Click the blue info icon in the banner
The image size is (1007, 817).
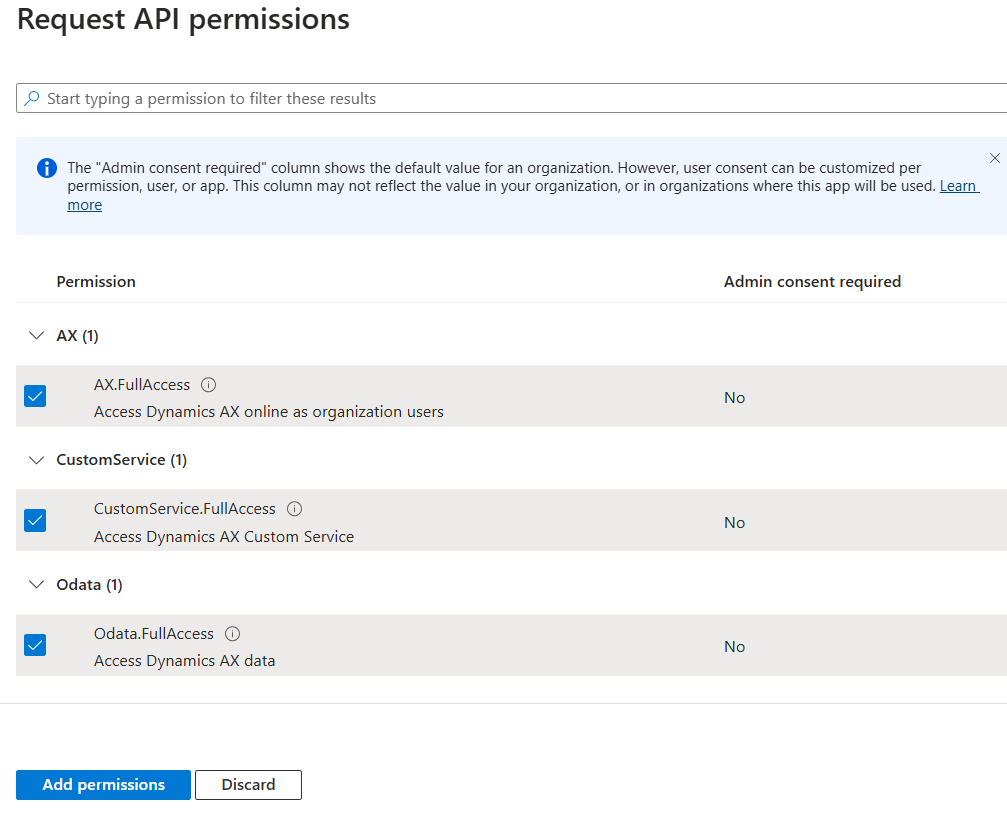tap(47, 168)
